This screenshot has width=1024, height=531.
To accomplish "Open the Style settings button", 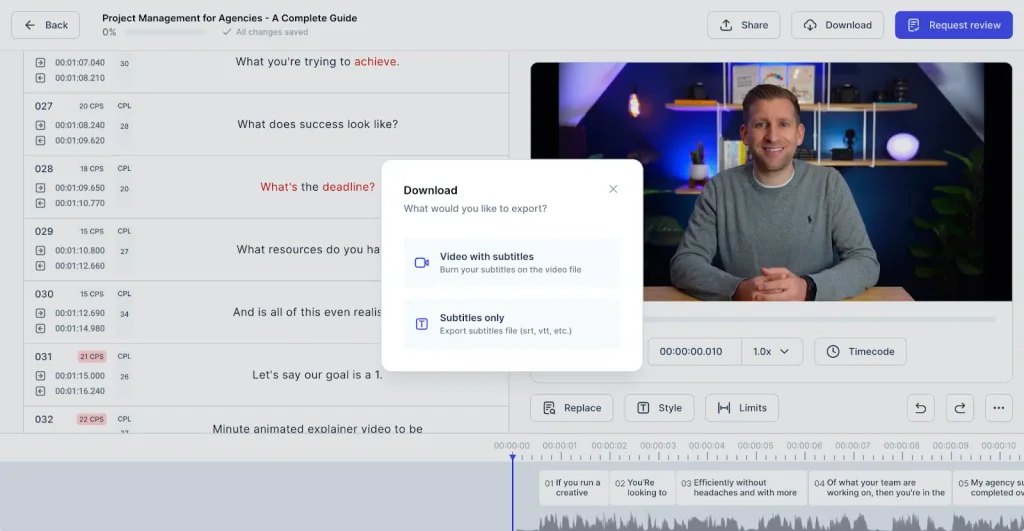I will (x=659, y=408).
